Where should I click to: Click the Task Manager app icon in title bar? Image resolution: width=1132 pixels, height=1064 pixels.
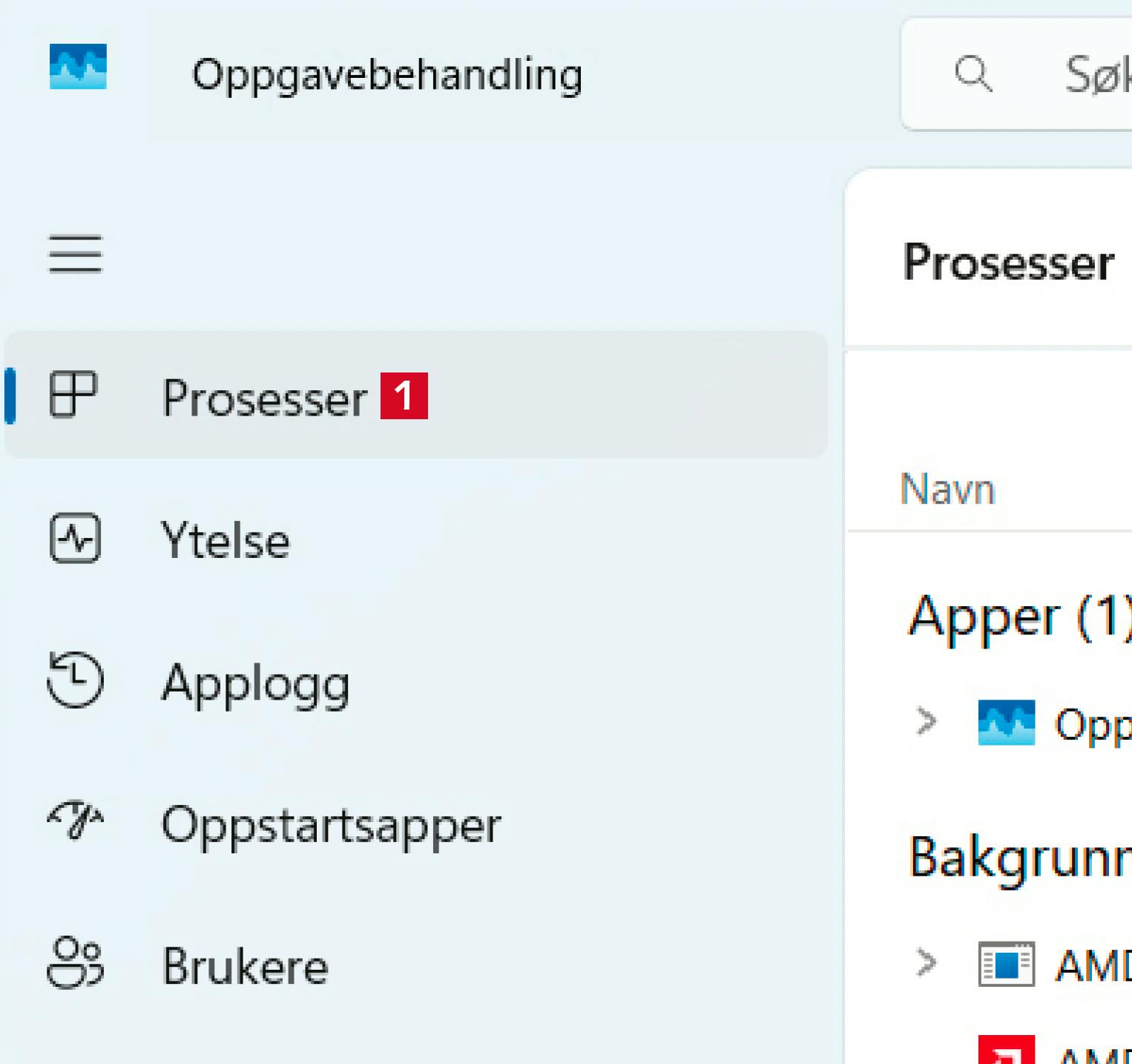[x=78, y=67]
